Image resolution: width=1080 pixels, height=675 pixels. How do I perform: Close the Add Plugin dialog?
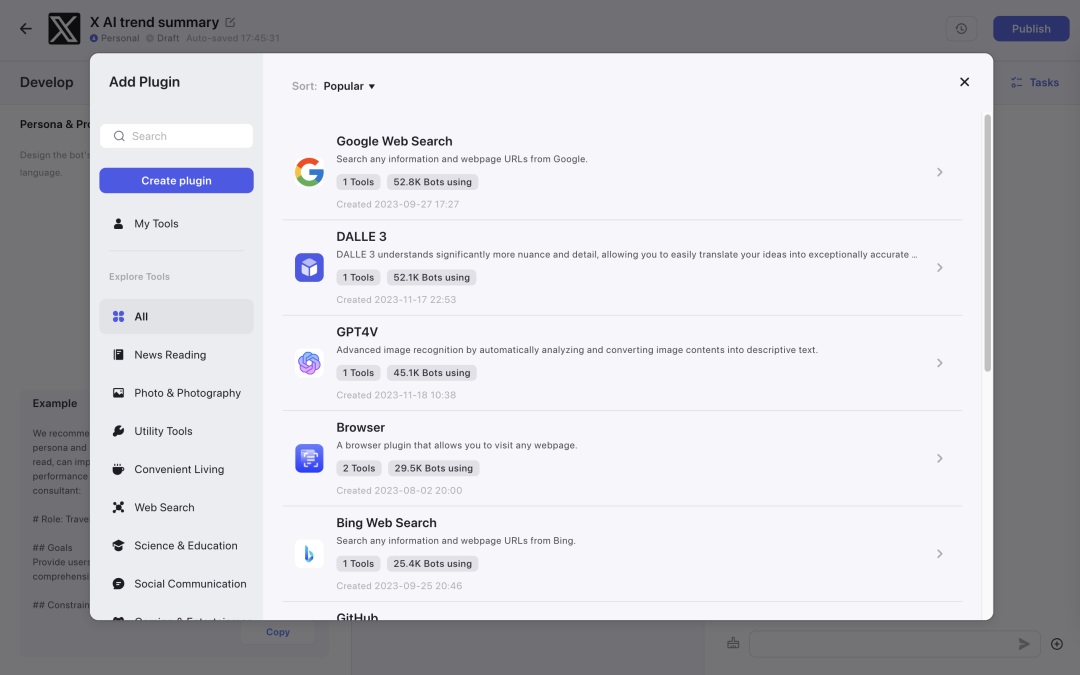[964, 82]
